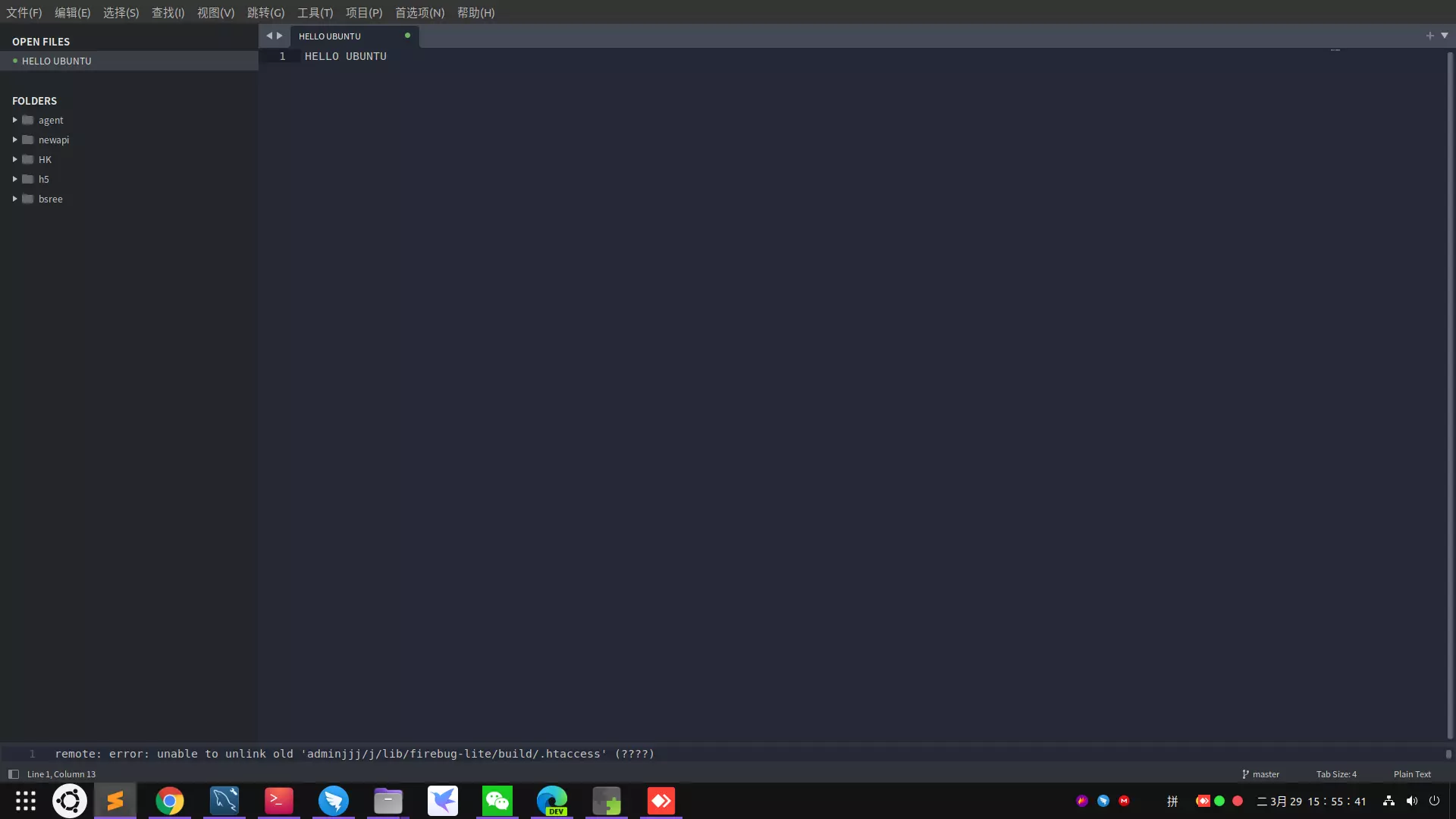Click the AnyDesk tray icon
The height and width of the screenshot is (819, 1456).
1203,801
